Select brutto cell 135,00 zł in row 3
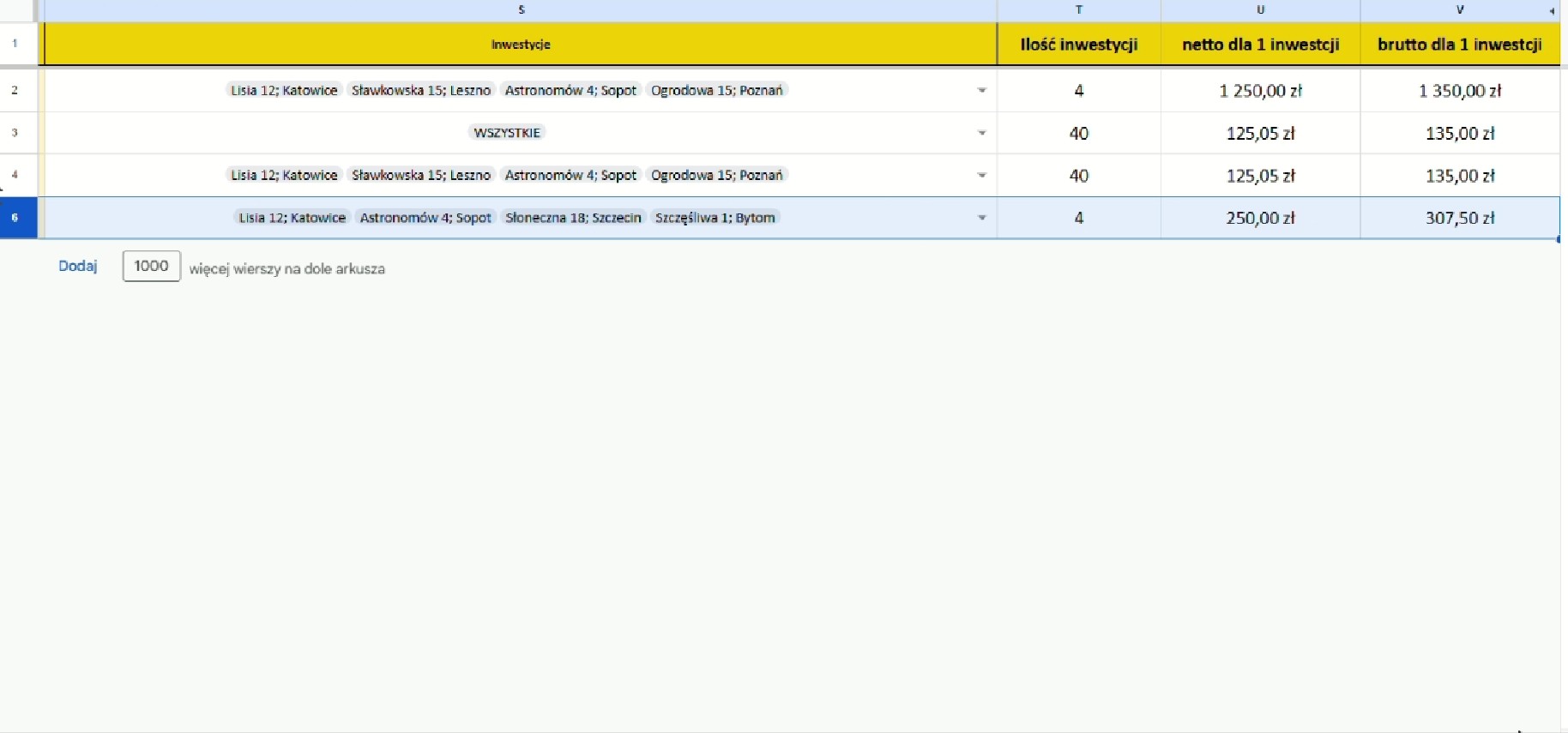Viewport: 1568px width, 733px height. pos(1460,133)
